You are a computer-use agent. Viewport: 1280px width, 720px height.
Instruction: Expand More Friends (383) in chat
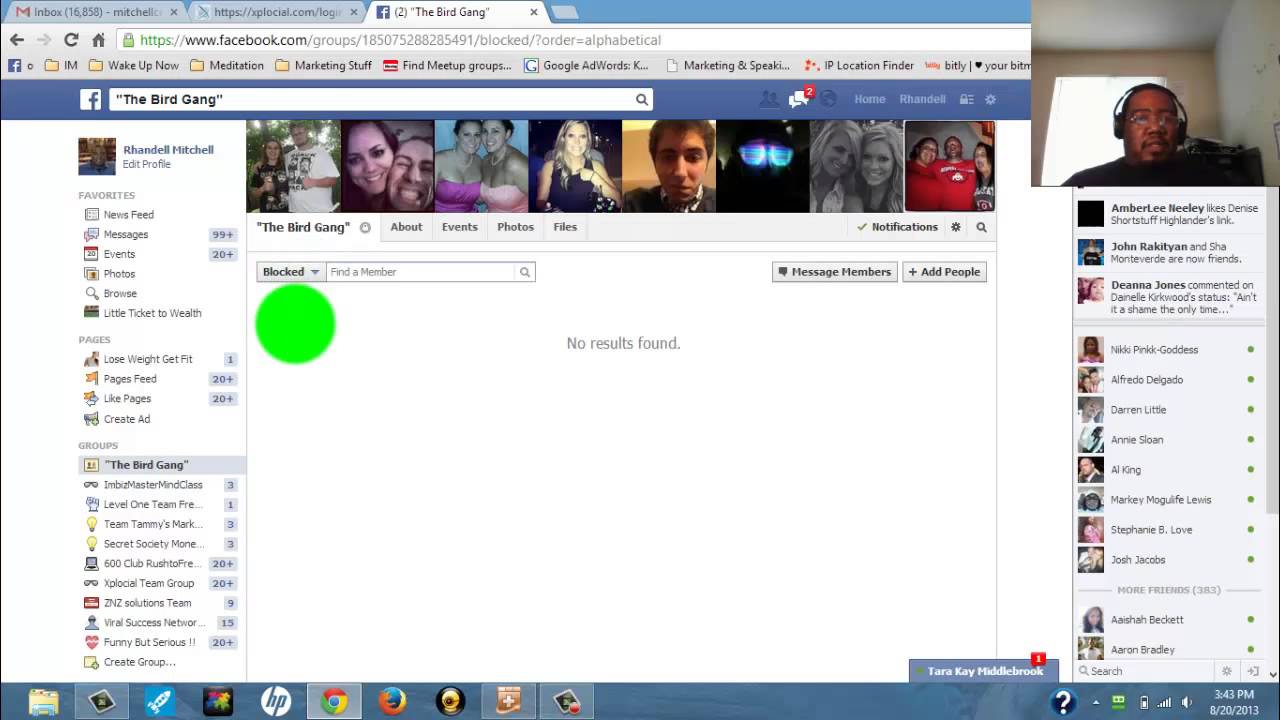tap(1168, 590)
